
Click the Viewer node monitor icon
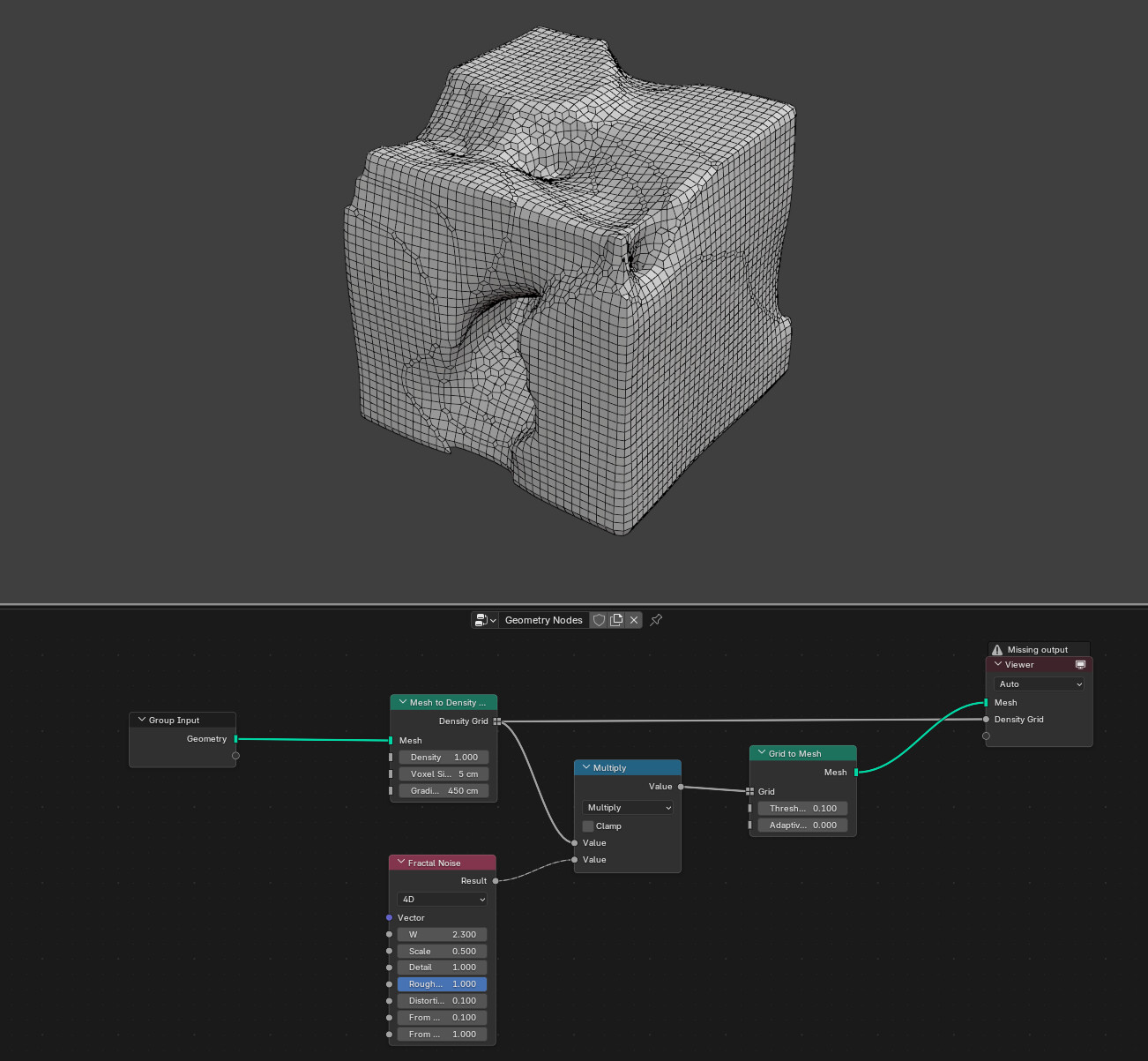[1080, 665]
